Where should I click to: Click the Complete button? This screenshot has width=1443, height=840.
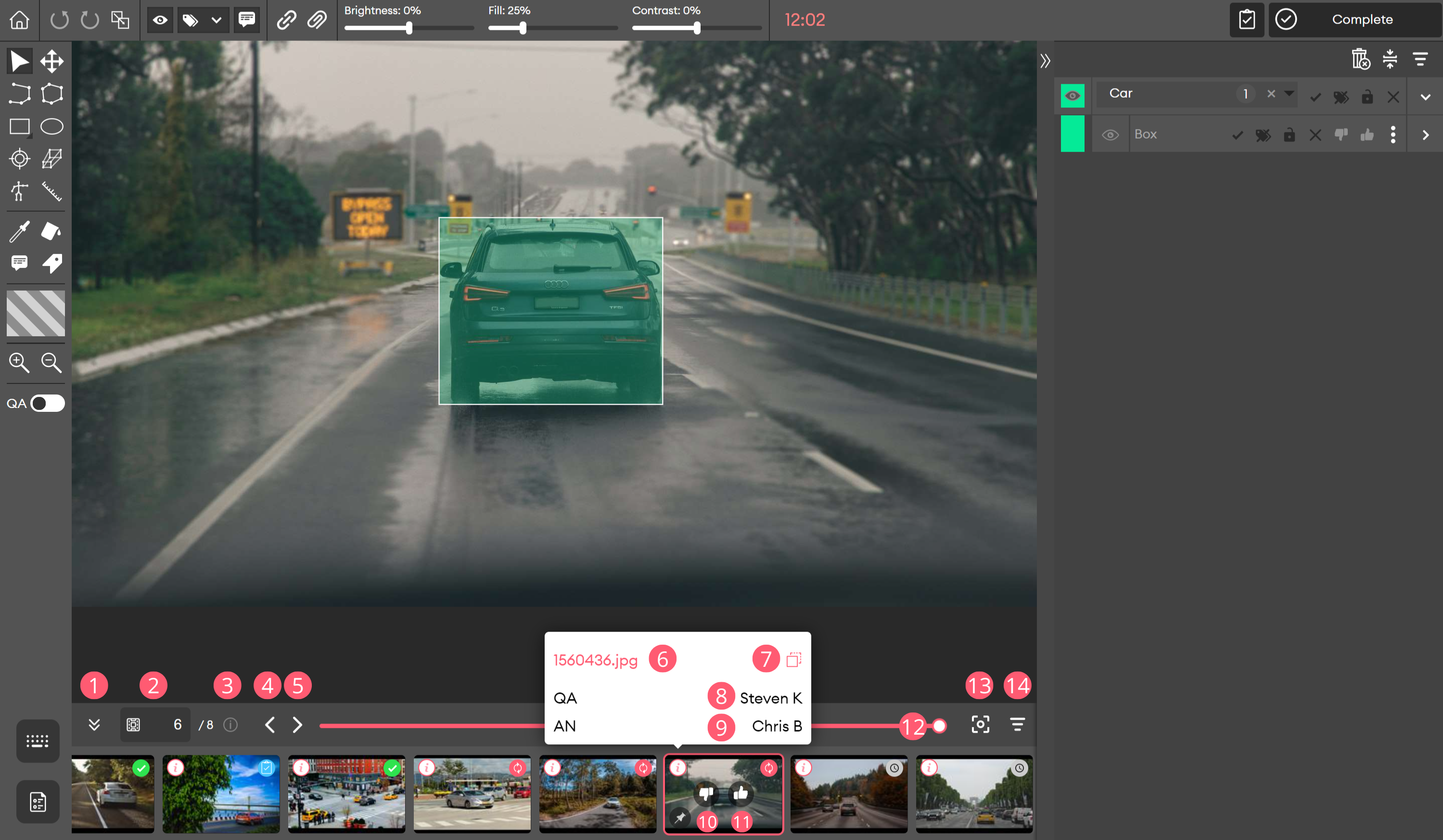click(x=1354, y=20)
